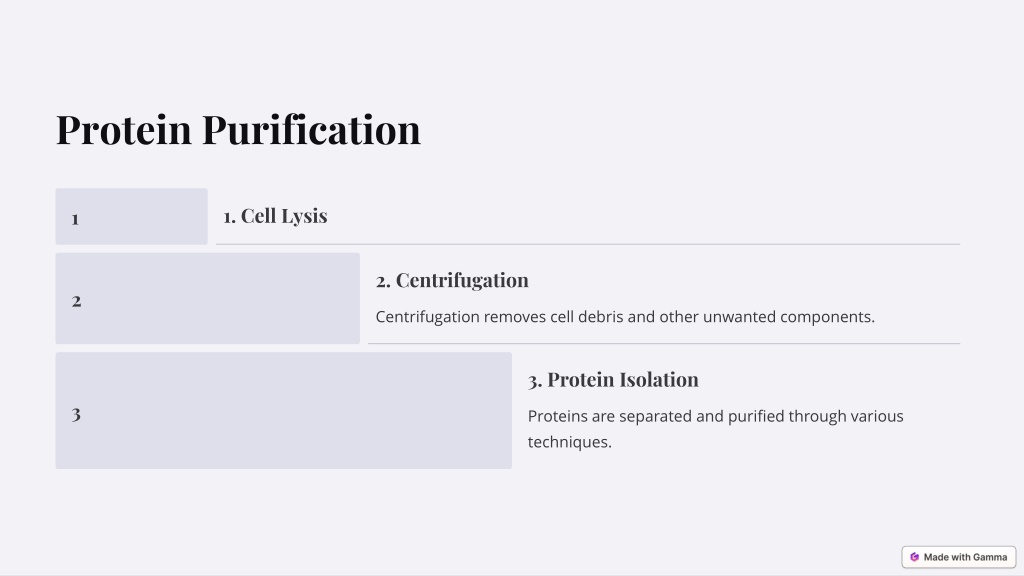This screenshot has width=1024, height=576.
Task: Click the '3. Protein Isolation' heading
Action: tap(613, 379)
